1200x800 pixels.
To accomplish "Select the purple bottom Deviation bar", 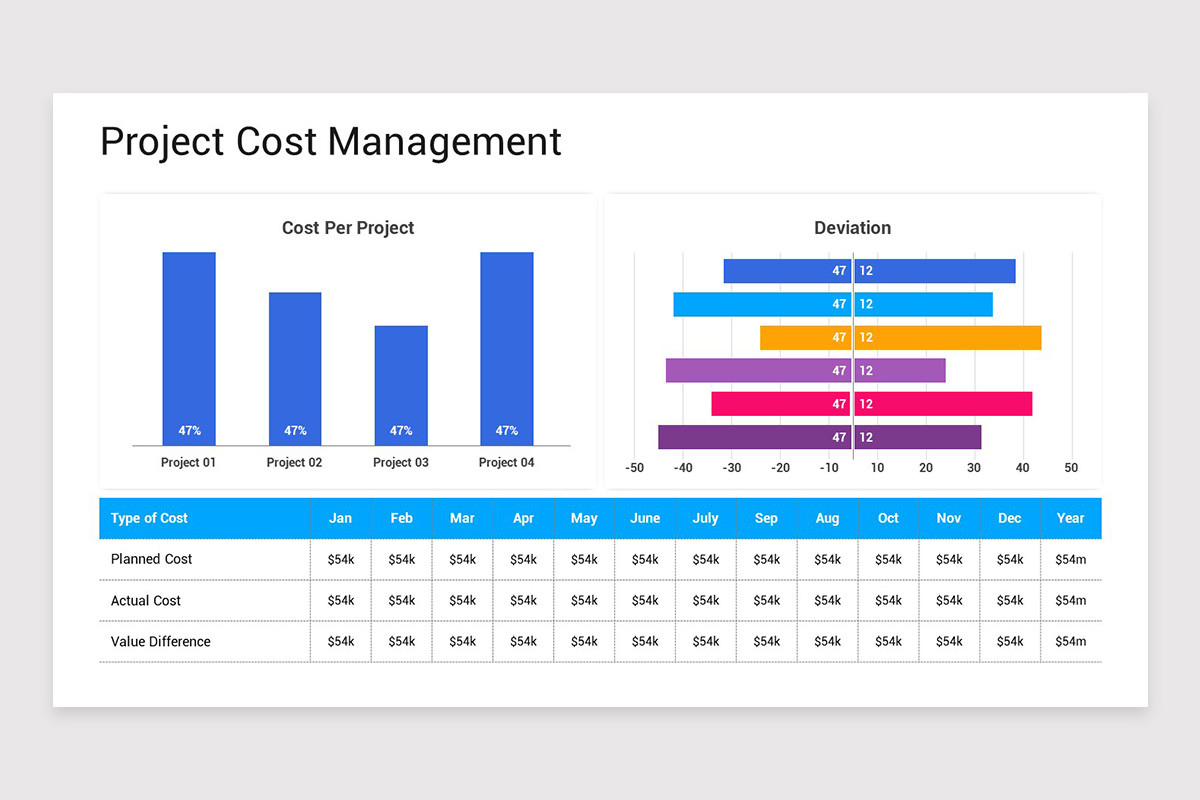I will tap(820, 437).
